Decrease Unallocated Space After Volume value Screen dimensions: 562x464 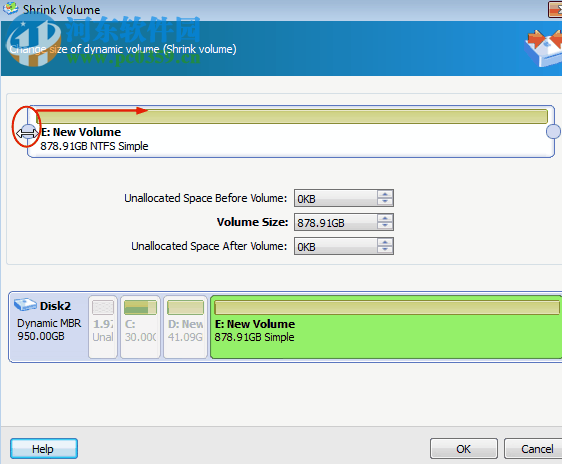point(385,249)
